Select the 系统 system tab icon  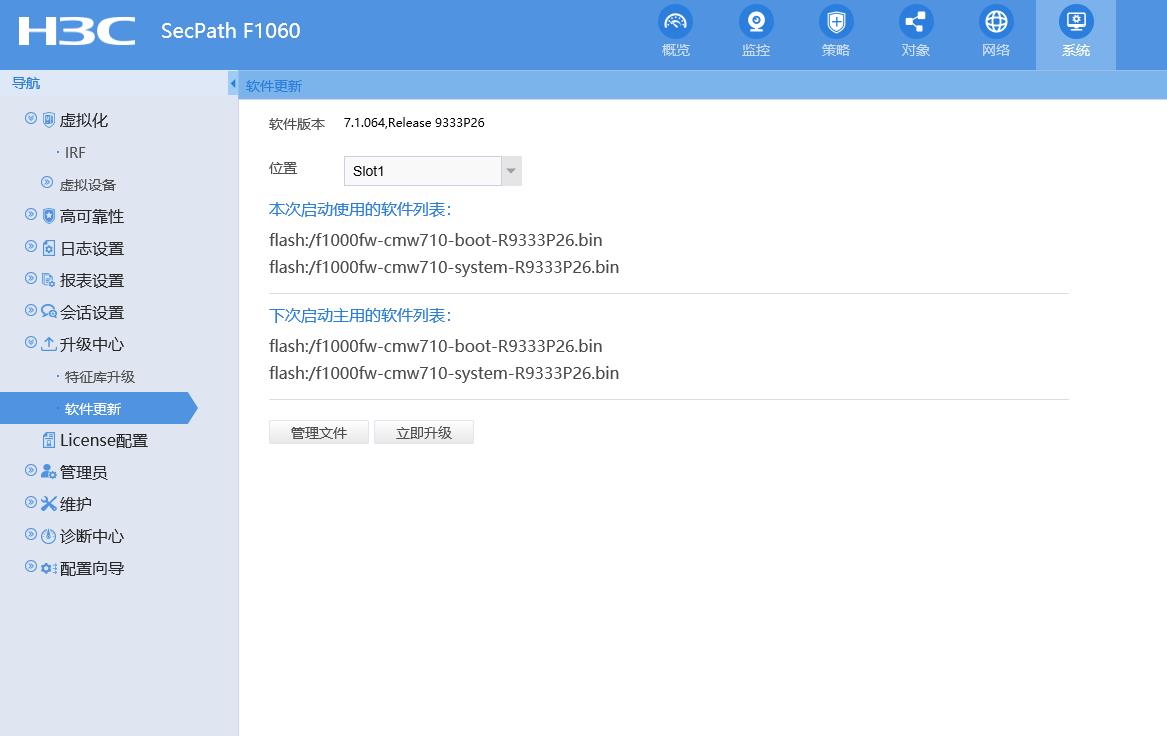click(1076, 22)
